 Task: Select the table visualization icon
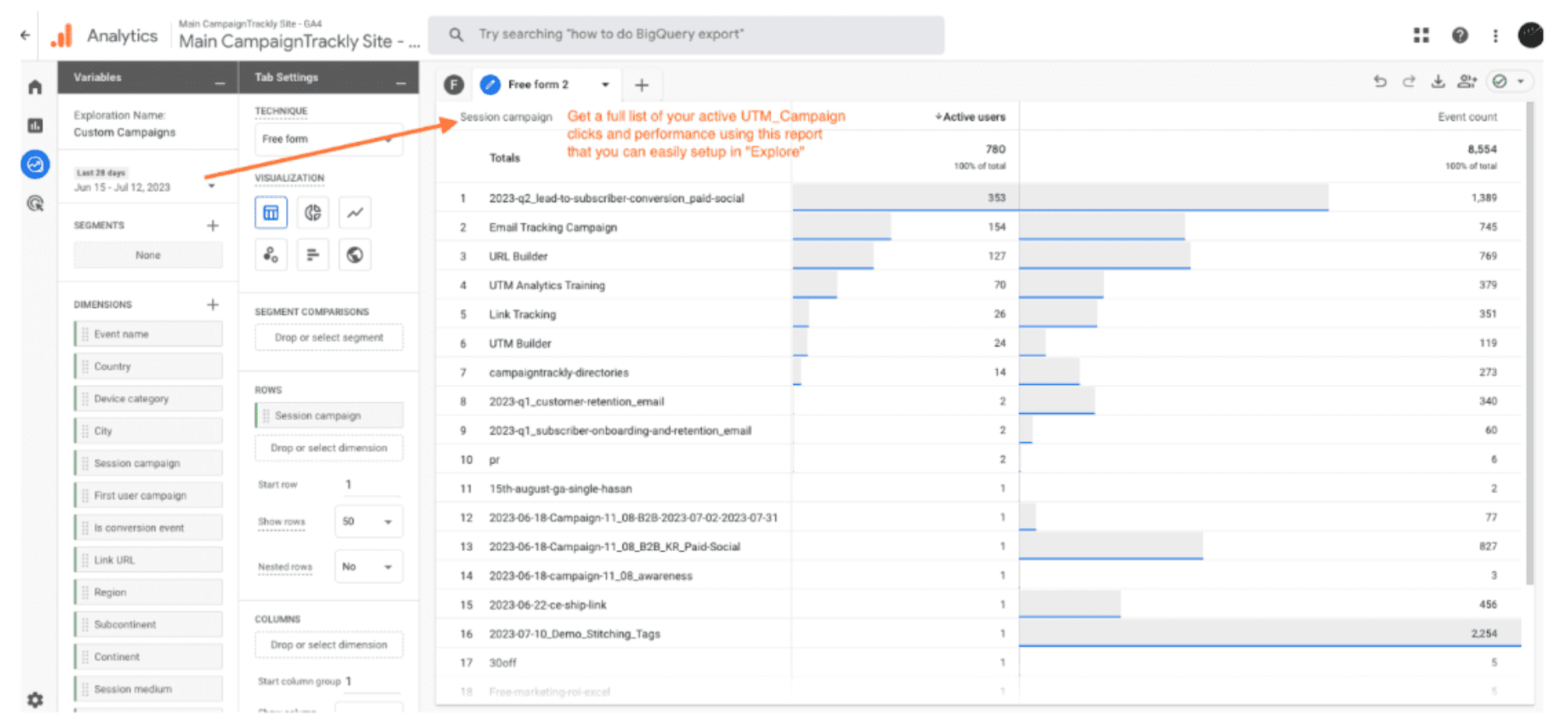coord(270,212)
